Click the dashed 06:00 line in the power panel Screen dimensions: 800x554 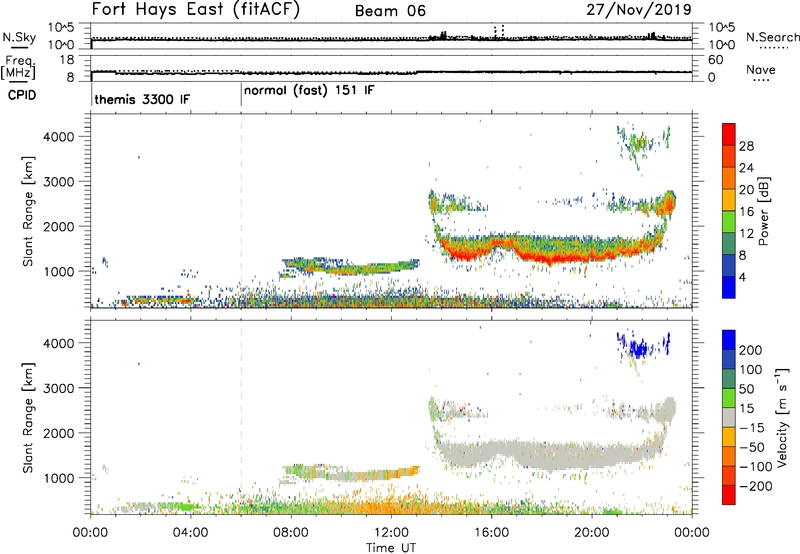pyautogui.click(x=241, y=211)
